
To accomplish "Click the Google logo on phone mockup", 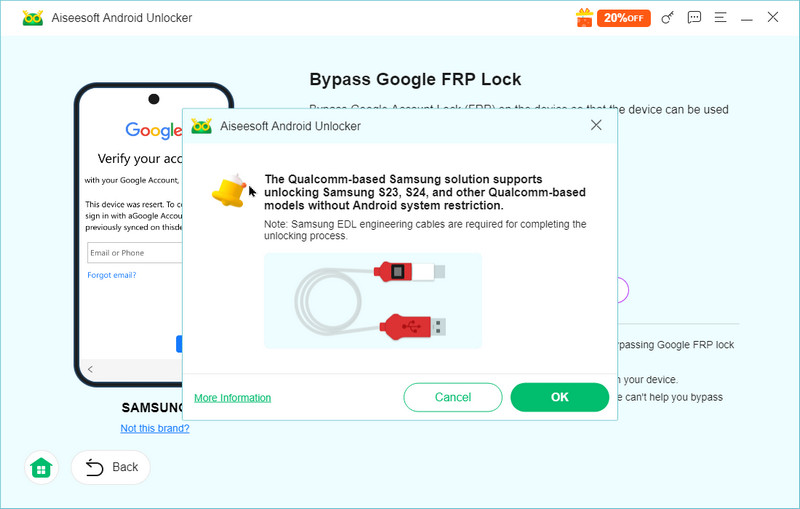I will [x=152, y=131].
